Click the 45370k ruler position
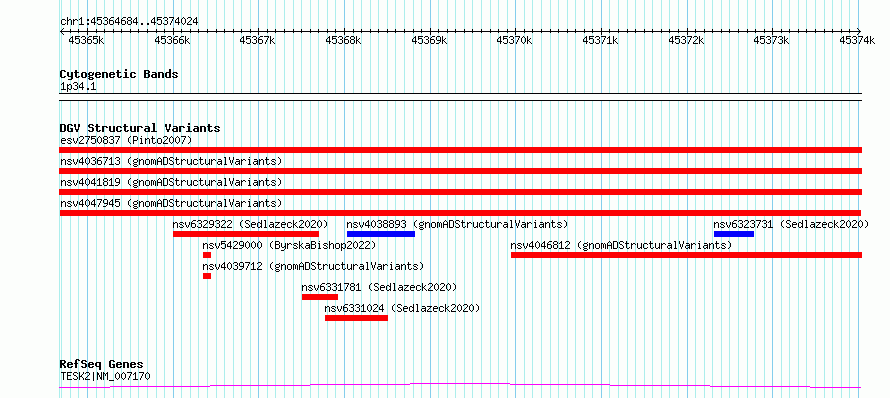Screen dimensions: 890x398 coord(515,40)
